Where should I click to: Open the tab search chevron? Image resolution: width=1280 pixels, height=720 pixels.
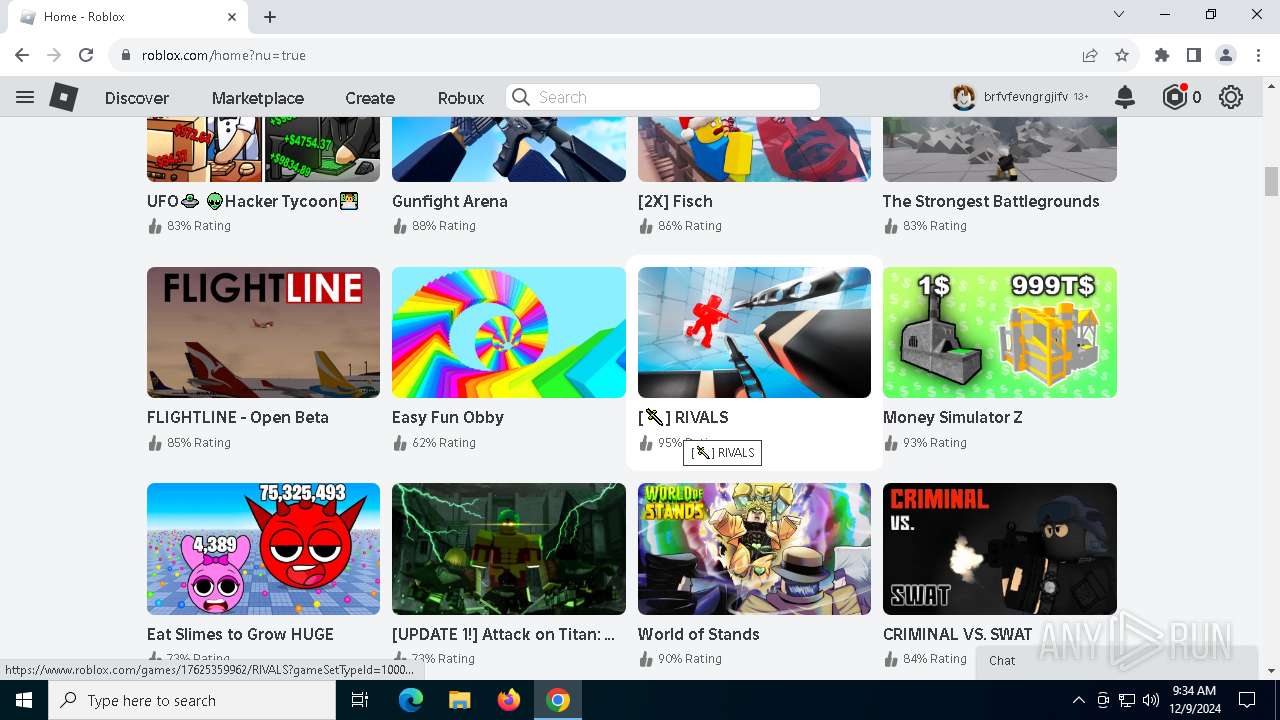1119,15
